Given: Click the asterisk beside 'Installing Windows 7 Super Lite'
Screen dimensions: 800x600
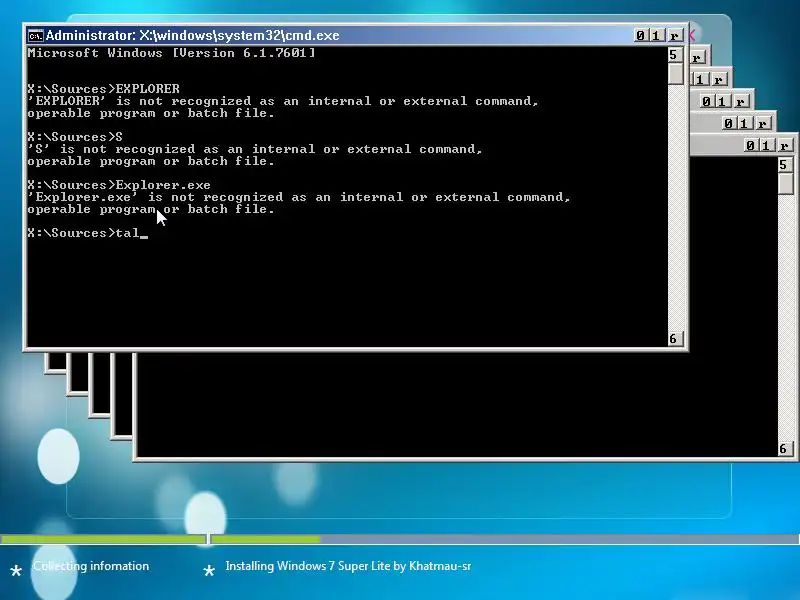Looking at the screenshot, I should [209, 571].
